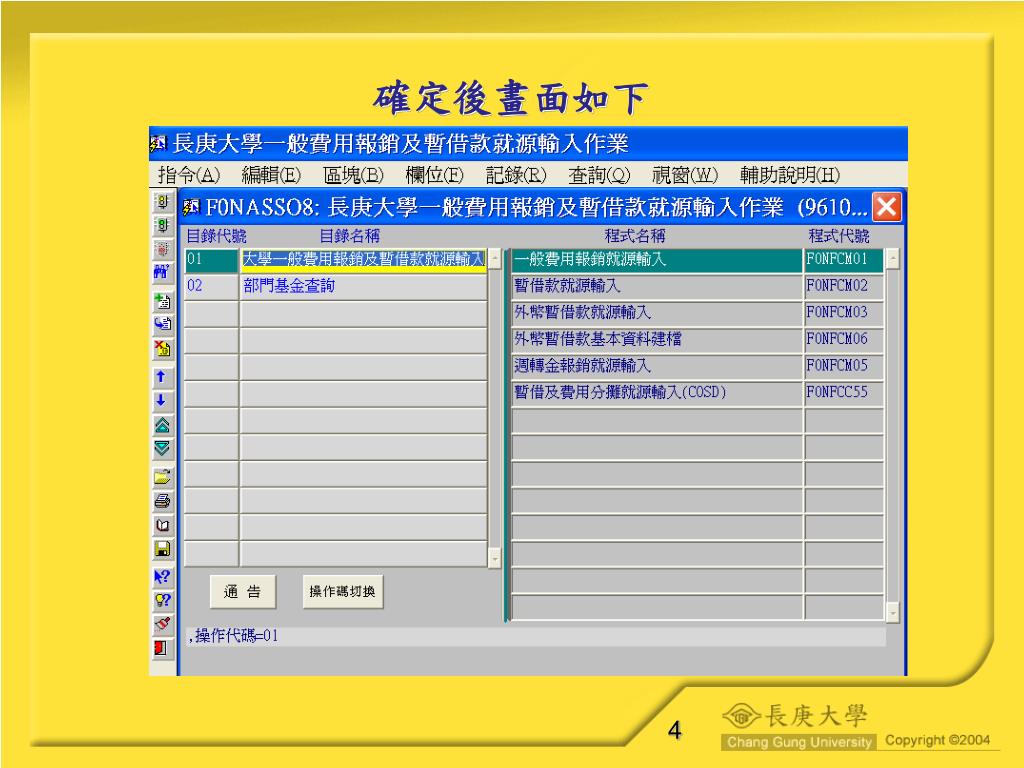Close the FONASSO8 window with red X
The height and width of the screenshot is (768, 1024).
tap(886, 208)
